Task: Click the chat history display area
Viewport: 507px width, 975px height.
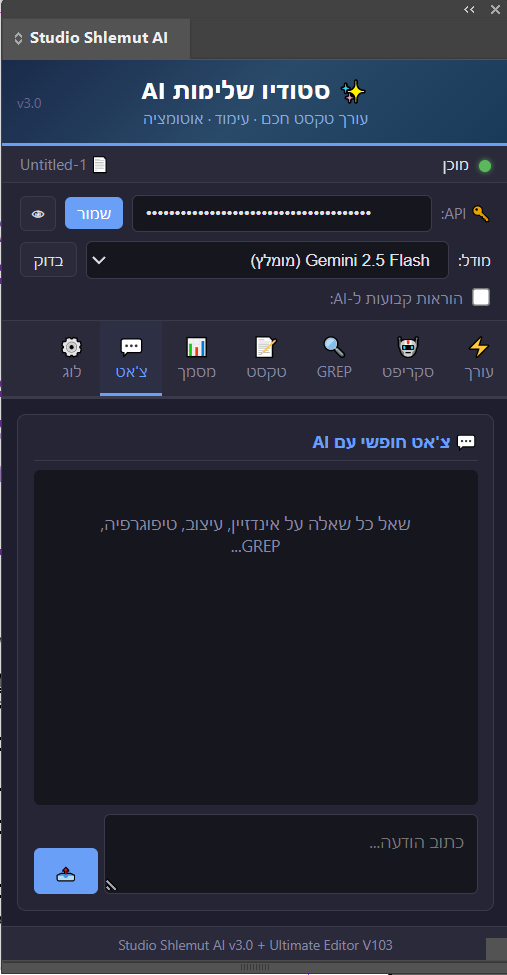Action: [256, 637]
